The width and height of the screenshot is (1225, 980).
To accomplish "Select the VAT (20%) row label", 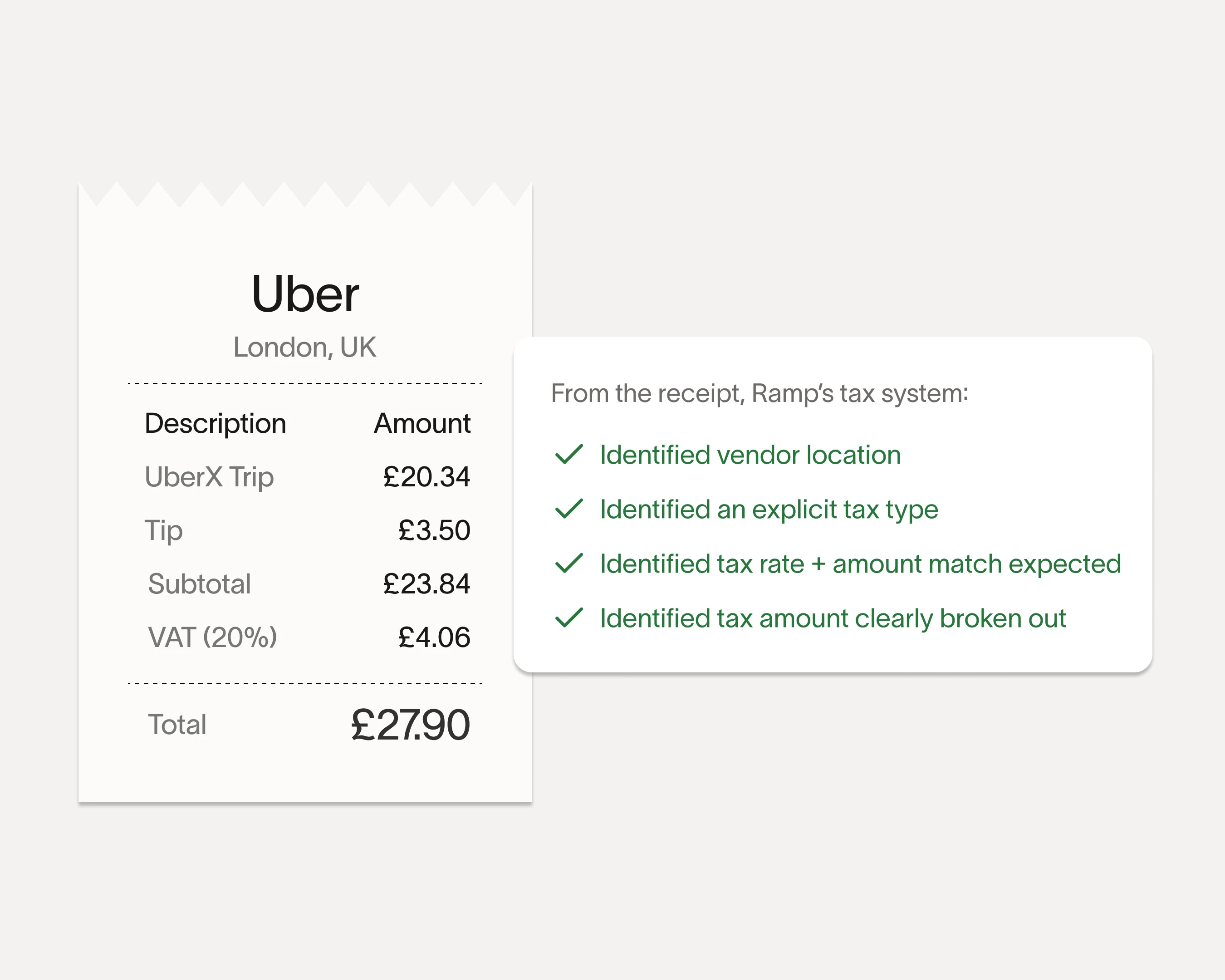I will [x=212, y=637].
